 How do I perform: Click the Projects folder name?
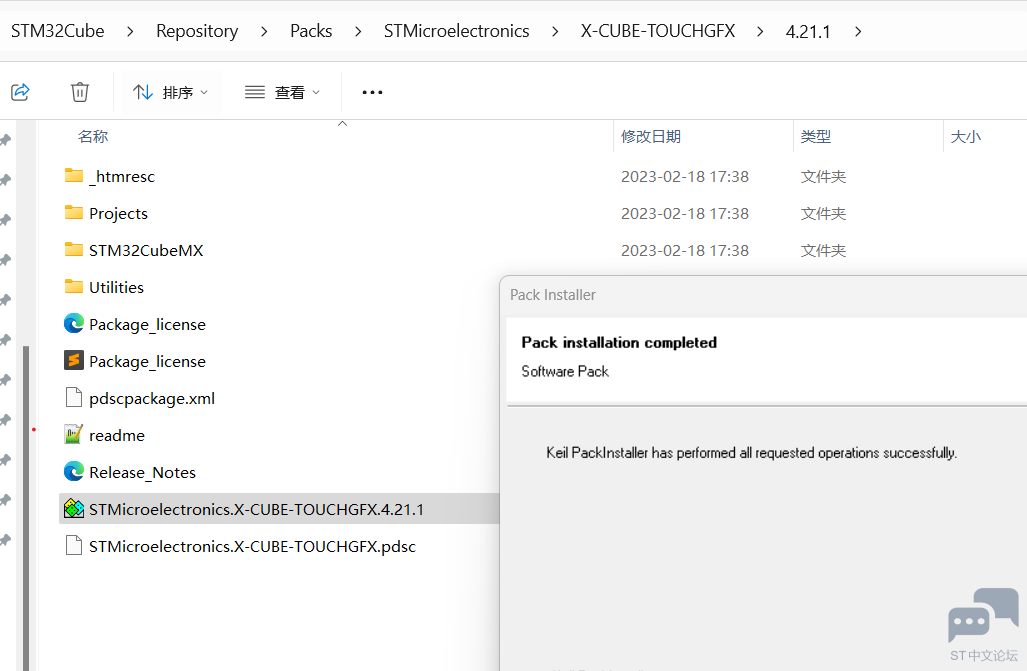(119, 214)
